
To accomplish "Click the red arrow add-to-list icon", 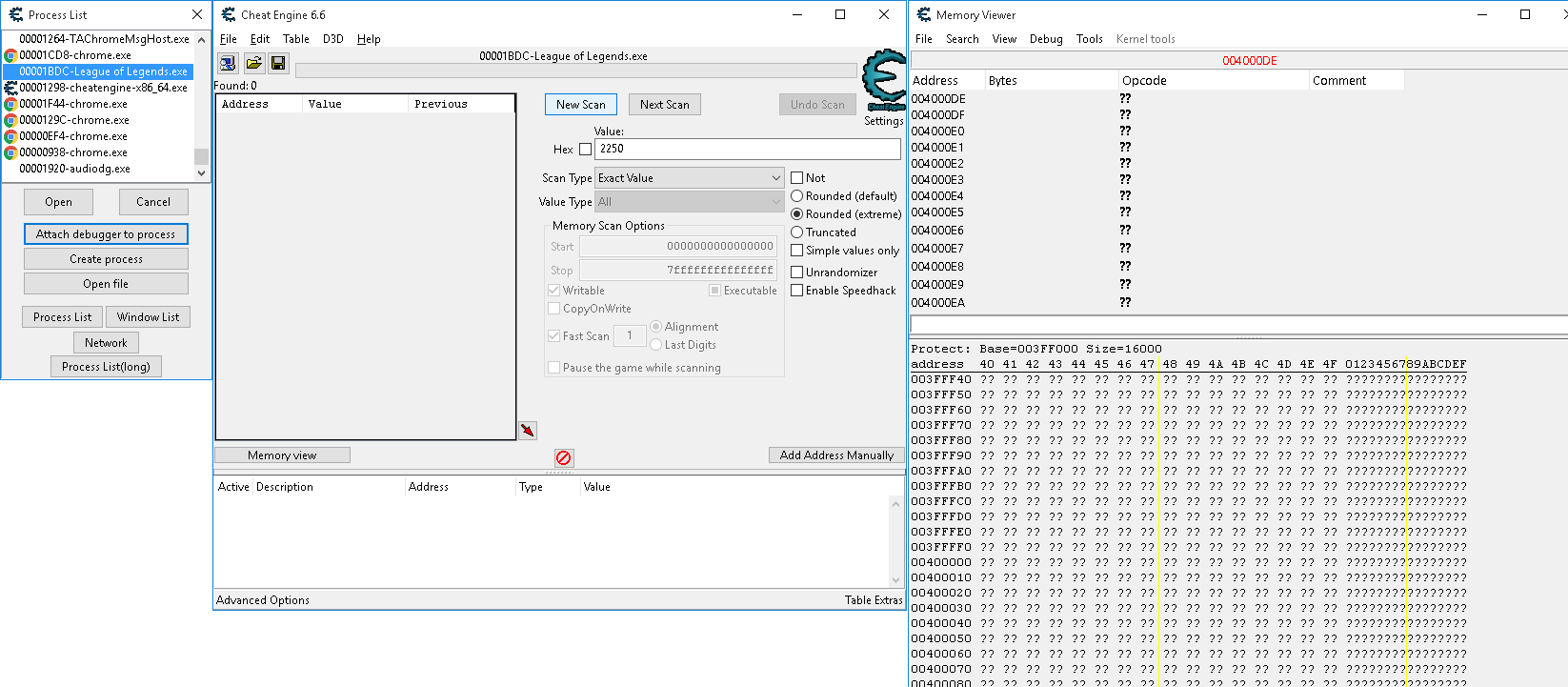I will point(528,431).
